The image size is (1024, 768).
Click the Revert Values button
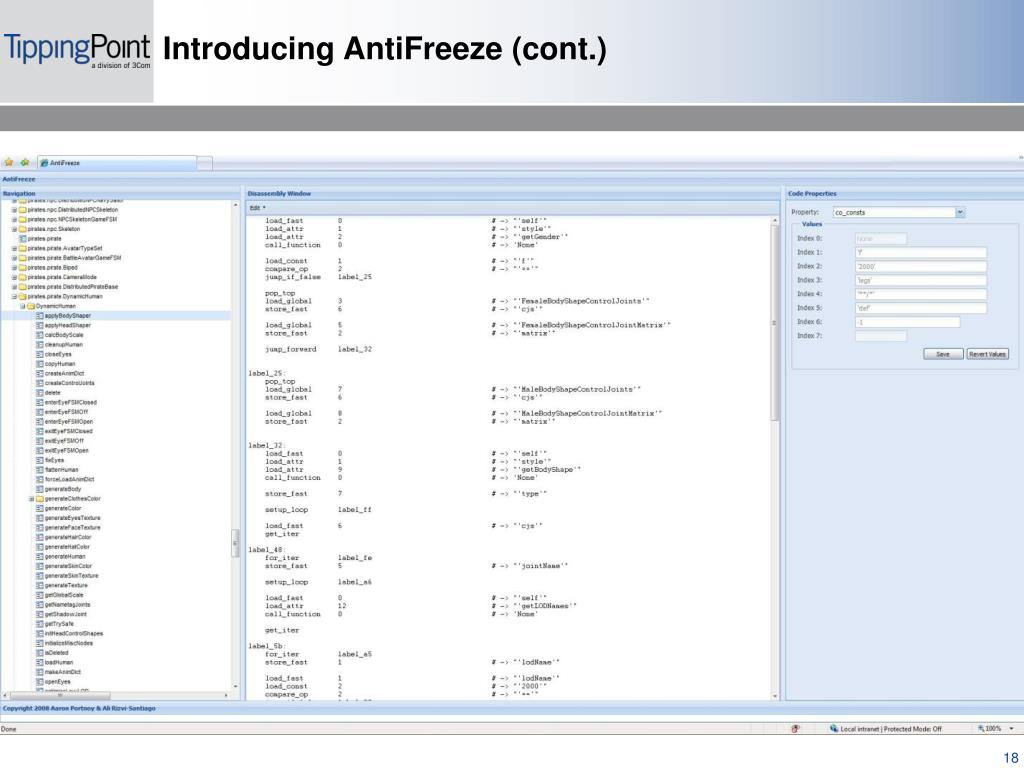(987, 354)
